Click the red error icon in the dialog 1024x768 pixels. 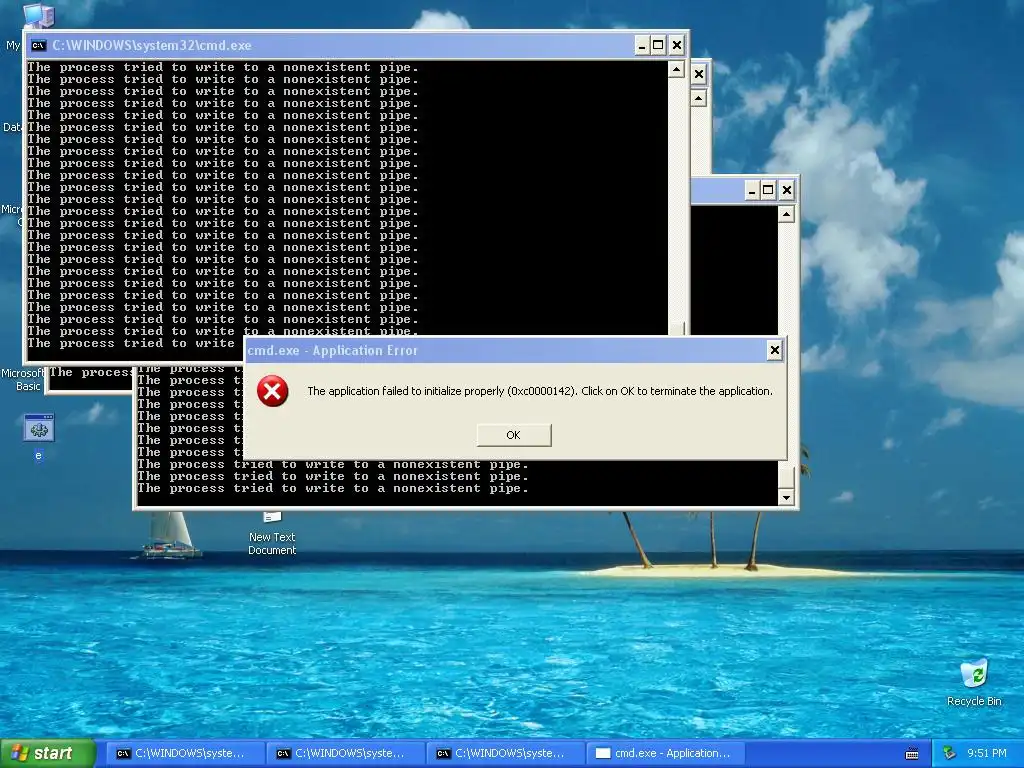pyautogui.click(x=273, y=391)
